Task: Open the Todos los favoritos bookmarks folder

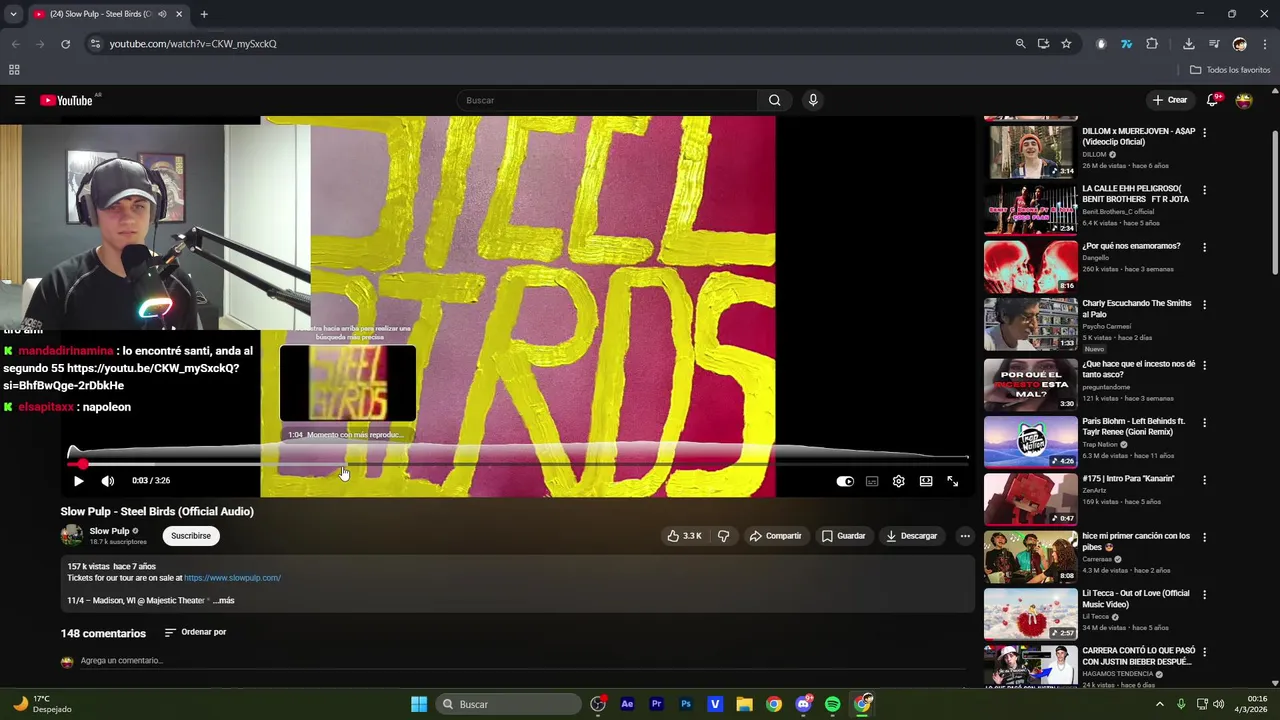Action: pyautogui.click(x=1230, y=70)
